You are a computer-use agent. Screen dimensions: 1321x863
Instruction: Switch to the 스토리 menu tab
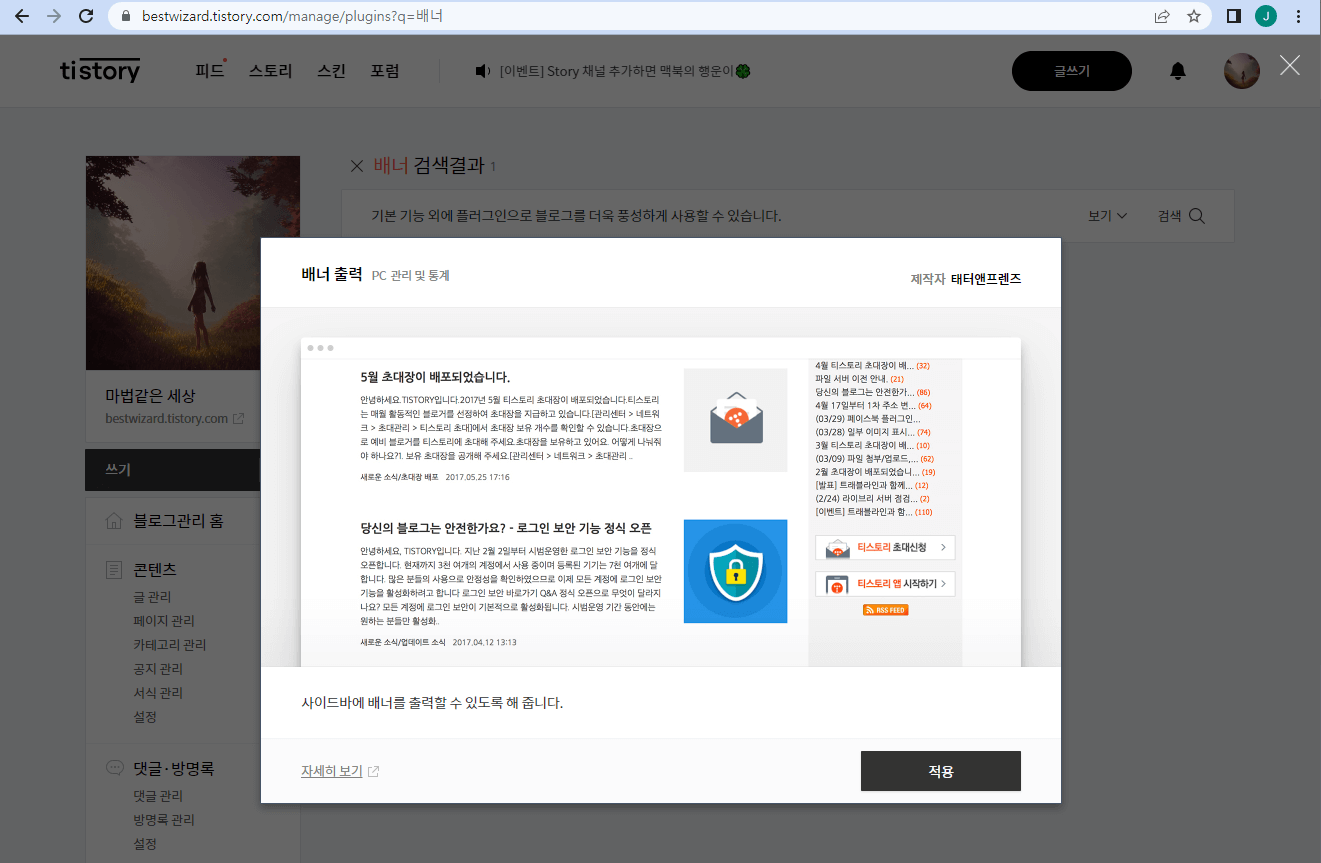click(x=269, y=71)
